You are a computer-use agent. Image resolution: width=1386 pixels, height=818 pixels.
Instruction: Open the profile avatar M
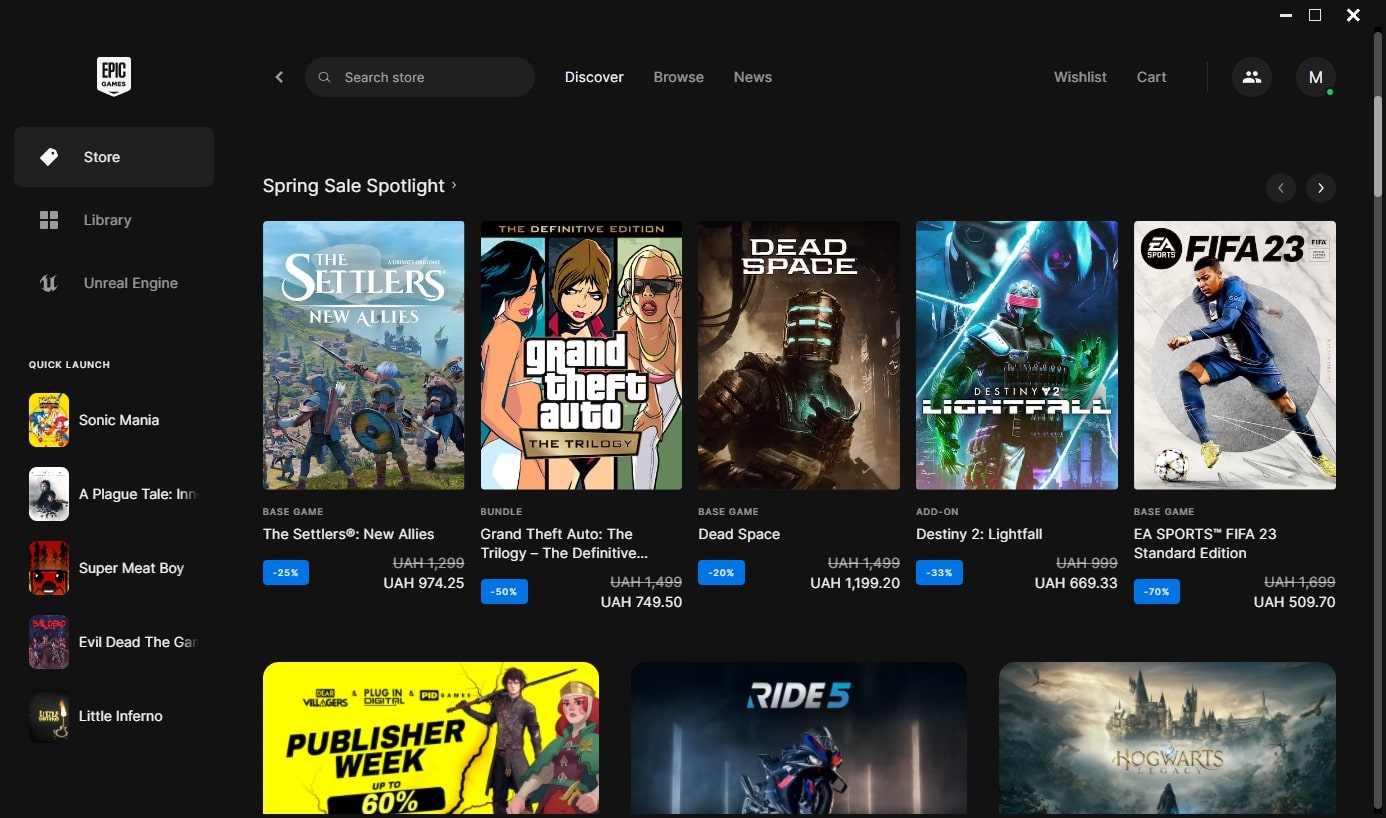pyautogui.click(x=1316, y=77)
